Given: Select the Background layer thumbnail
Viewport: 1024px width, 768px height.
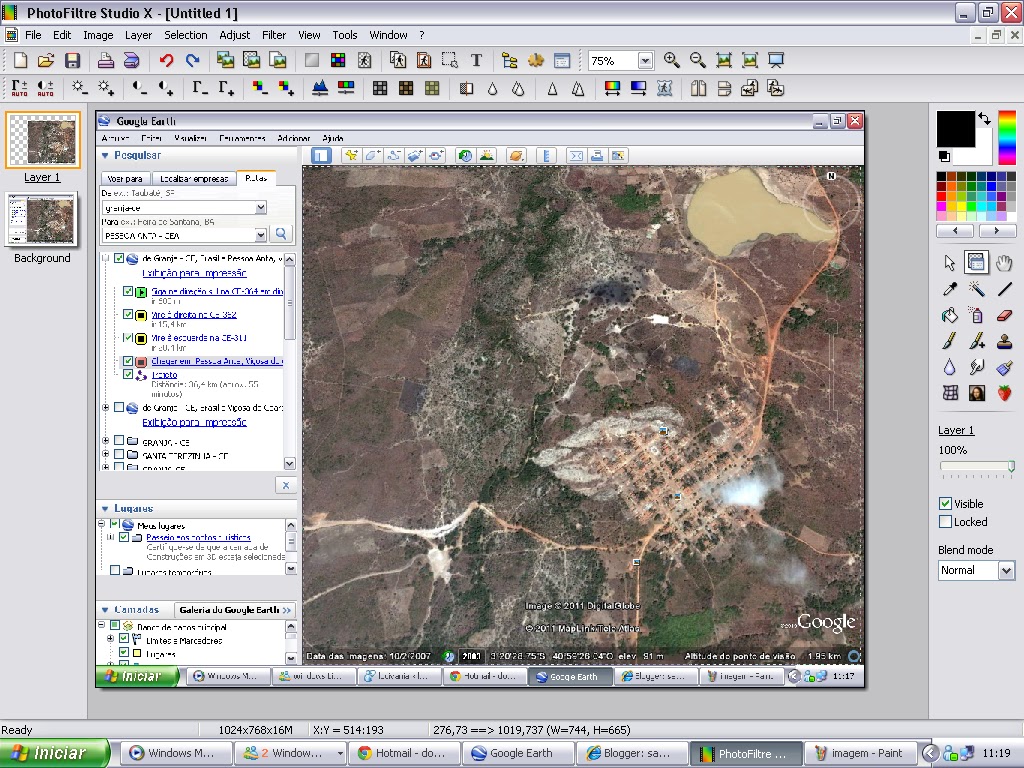Looking at the screenshot, I should [42, 220].
